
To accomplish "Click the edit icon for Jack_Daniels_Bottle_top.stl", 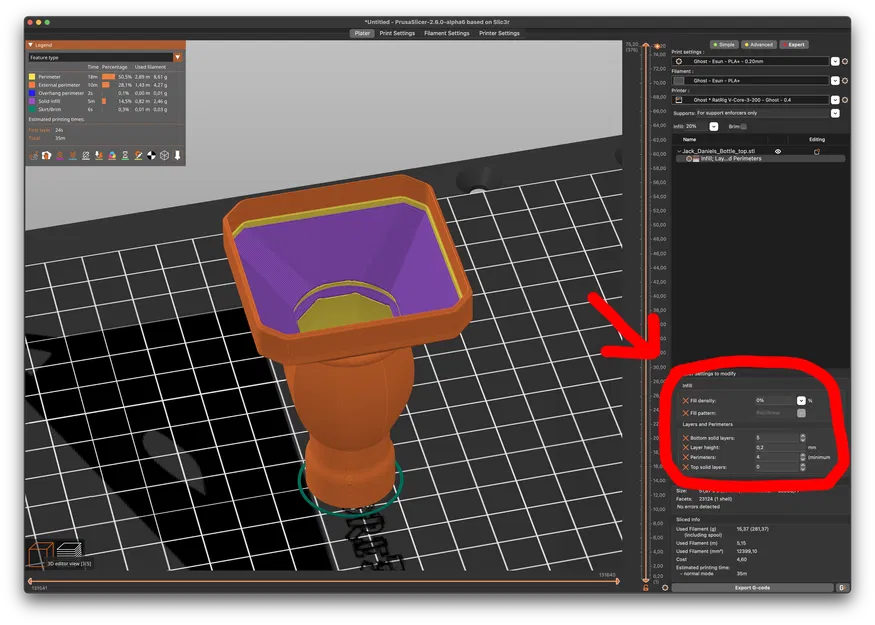I will 816,152.
